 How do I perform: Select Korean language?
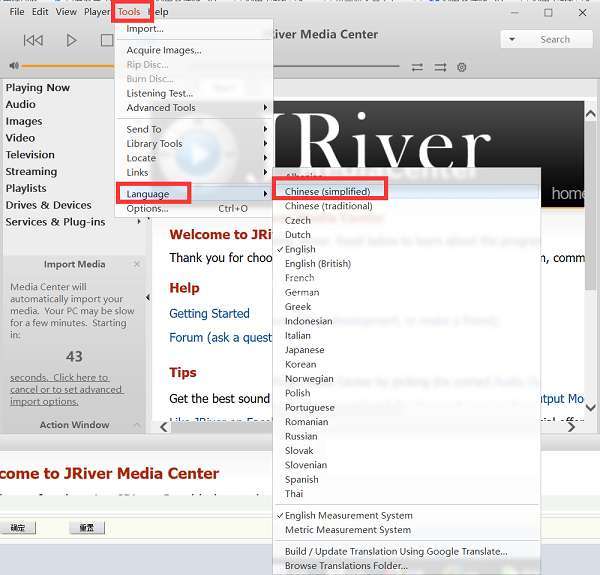point(406,364)
